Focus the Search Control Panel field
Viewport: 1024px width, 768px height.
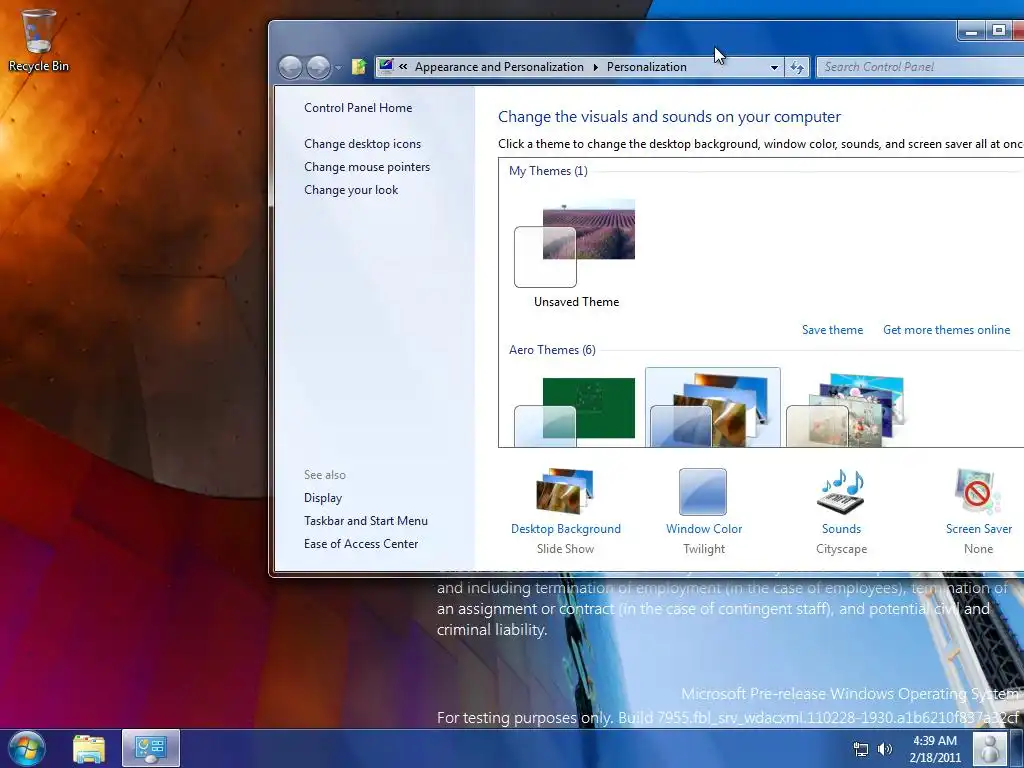coord(920,67)
